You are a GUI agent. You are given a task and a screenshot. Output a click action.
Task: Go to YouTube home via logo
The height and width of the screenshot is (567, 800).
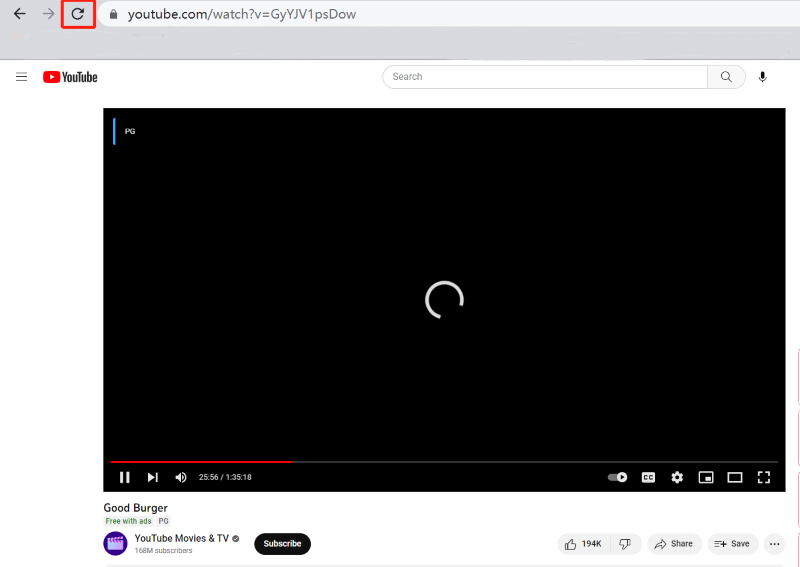point(70,77)
